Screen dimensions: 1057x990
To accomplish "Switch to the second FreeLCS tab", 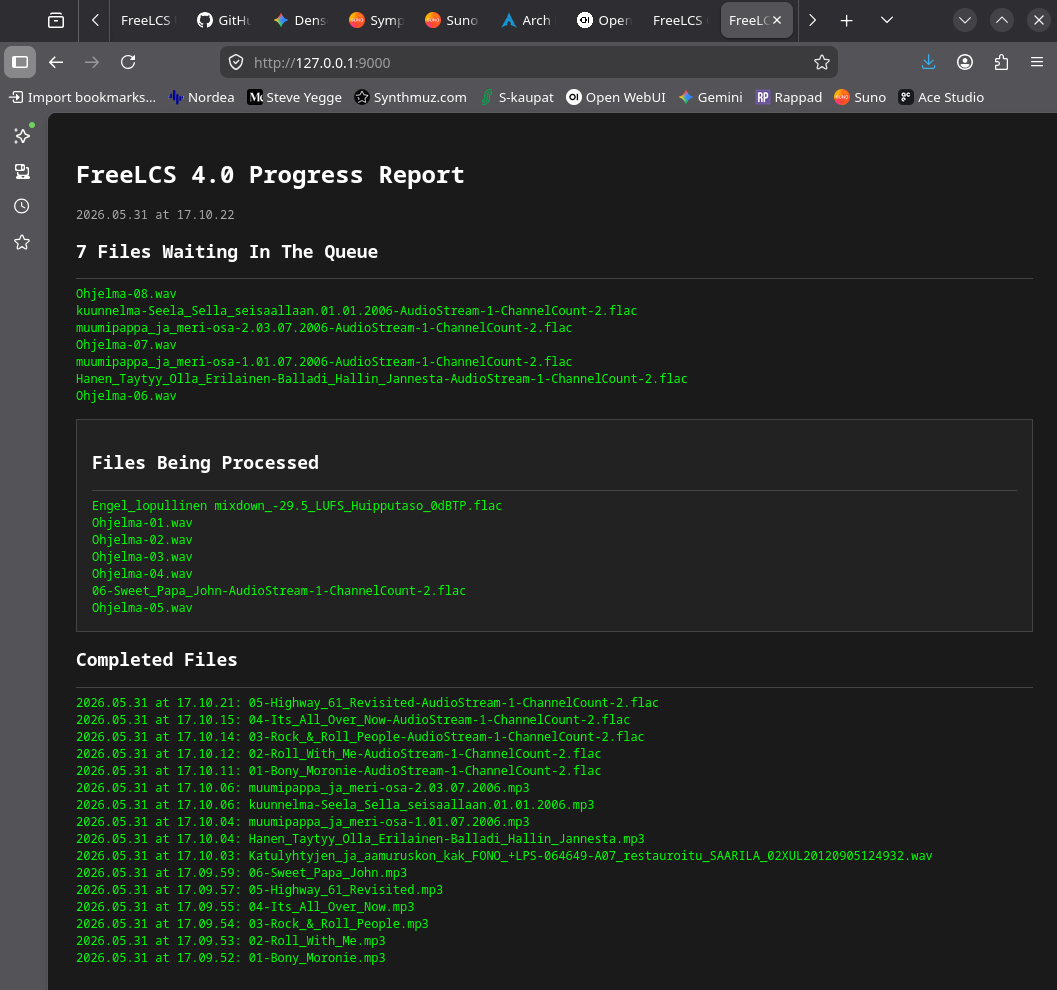I will (x=680, y=21).
